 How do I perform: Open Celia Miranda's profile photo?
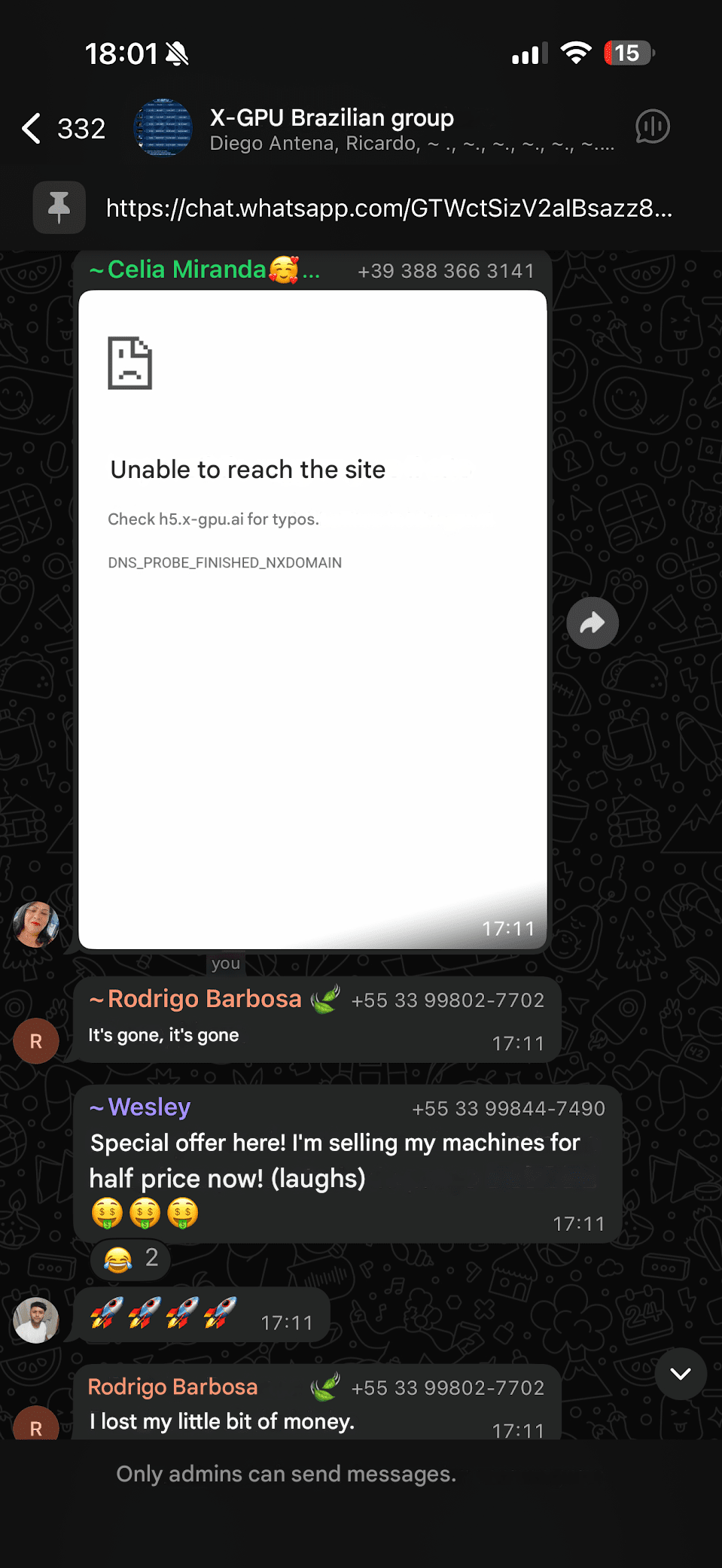[x=36, y=924]
